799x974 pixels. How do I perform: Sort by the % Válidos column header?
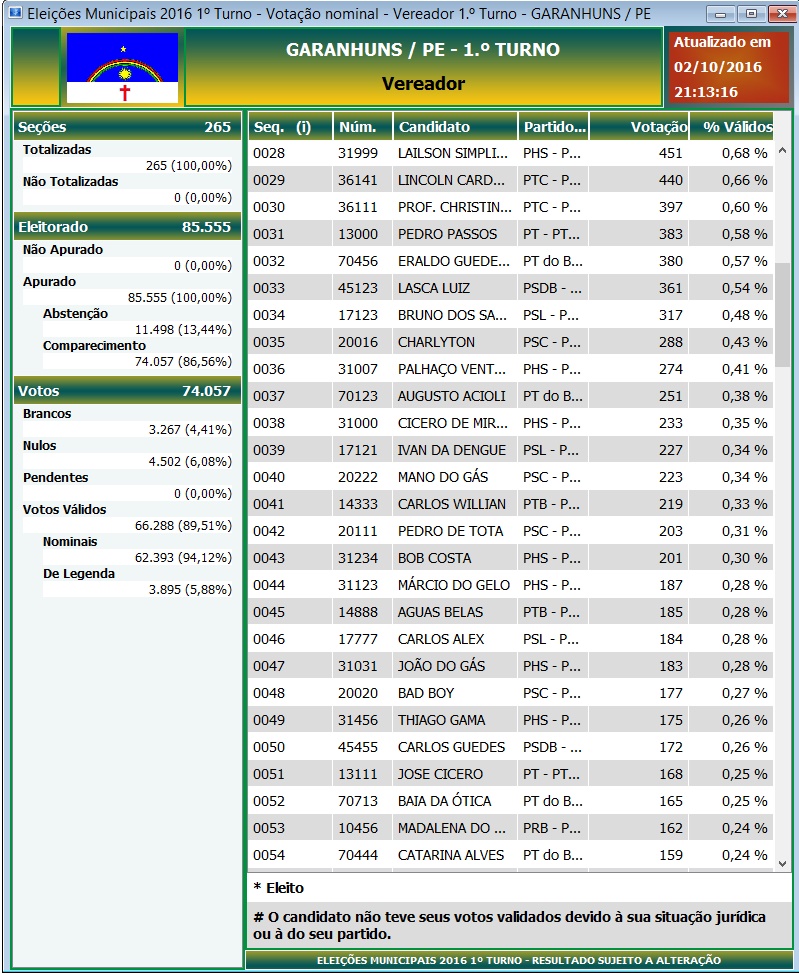pyautogui.click(x=731, y=127)
